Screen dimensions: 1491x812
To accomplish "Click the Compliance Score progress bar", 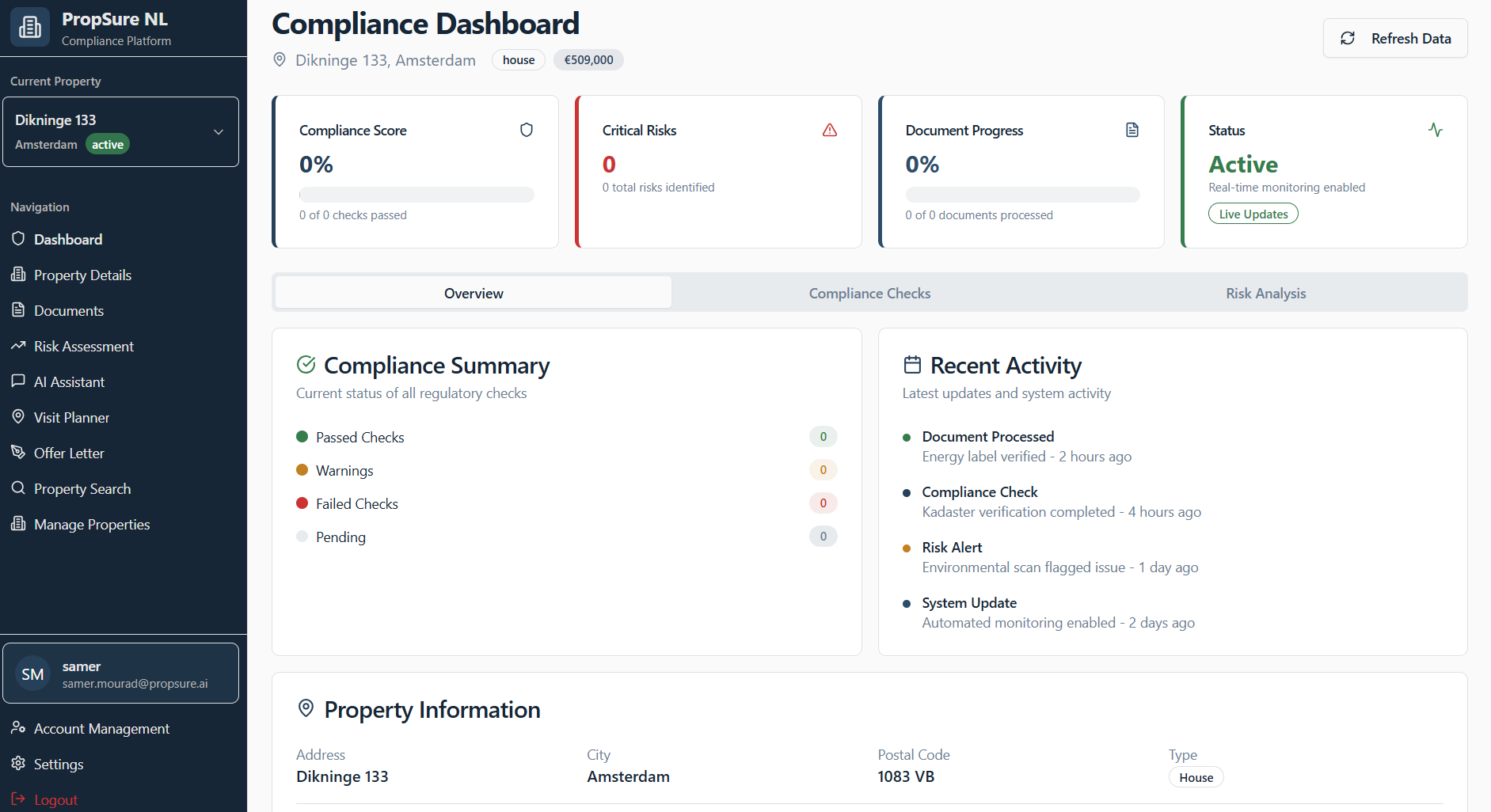I will (416, 195).
